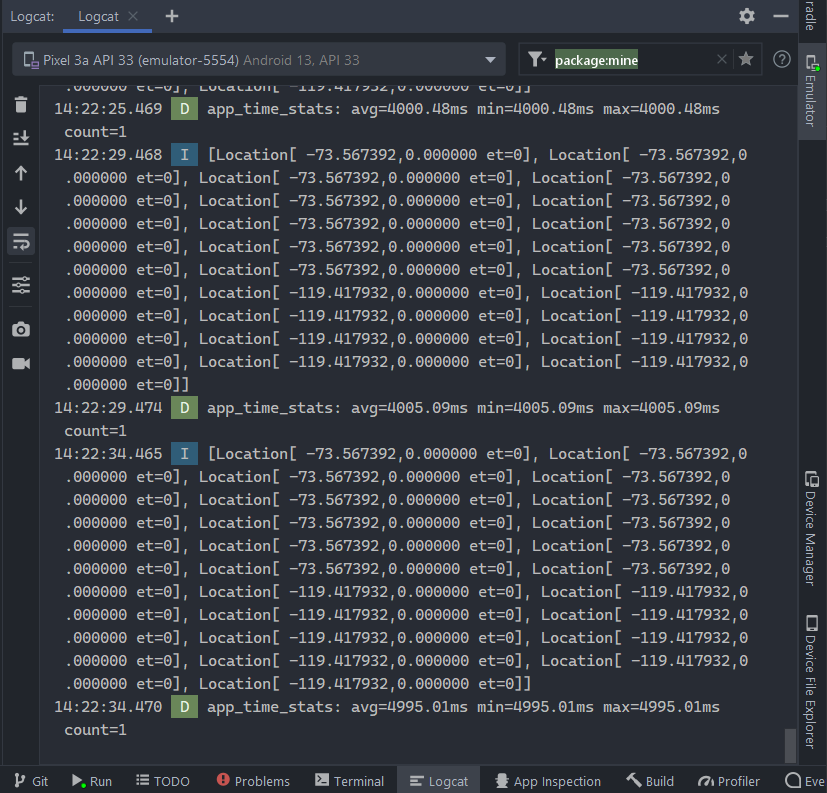
Task: Open the App Inspection tab
Action: (547, 781)
